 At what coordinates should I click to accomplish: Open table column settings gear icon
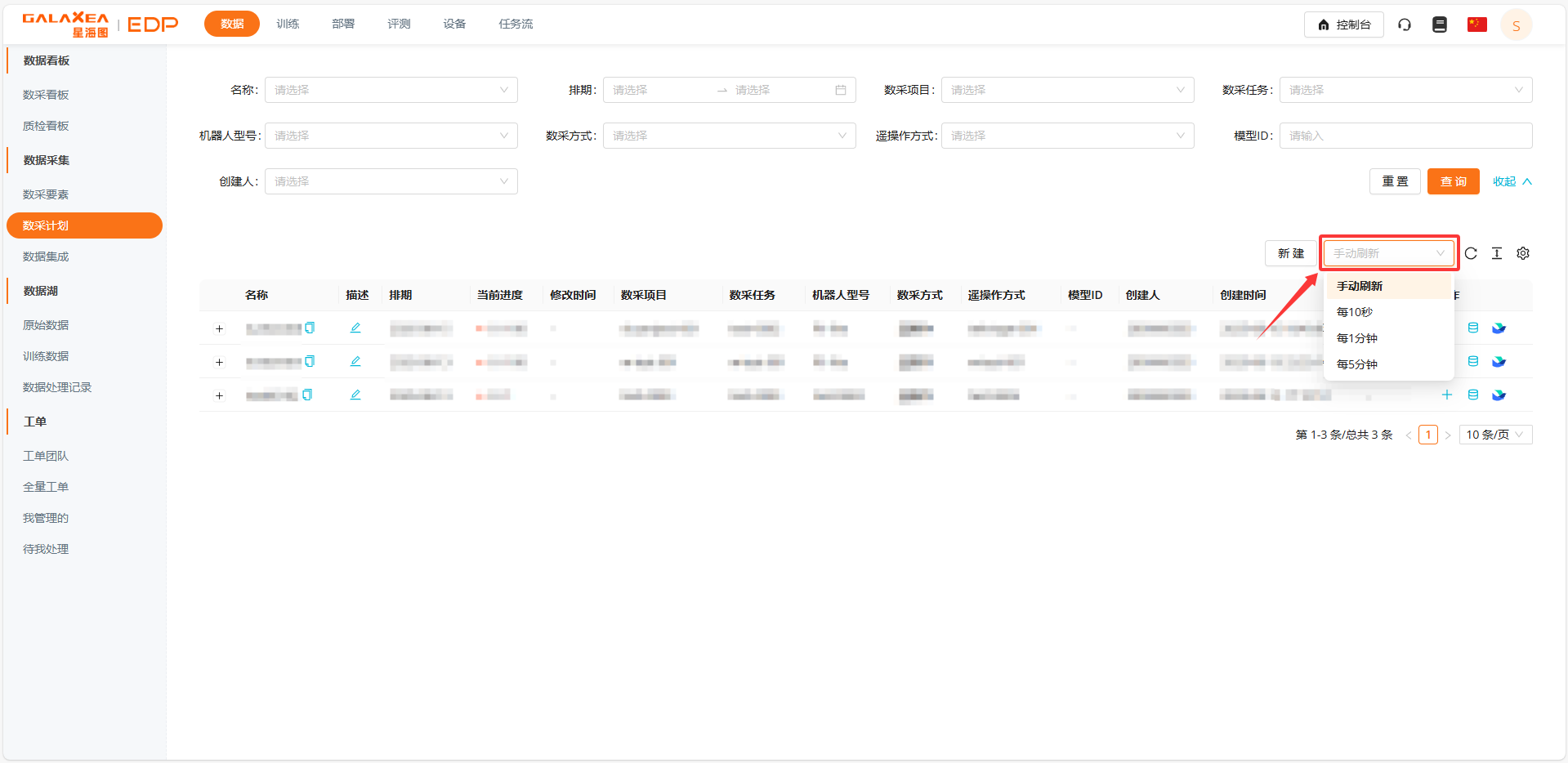tap(1523, 253)
